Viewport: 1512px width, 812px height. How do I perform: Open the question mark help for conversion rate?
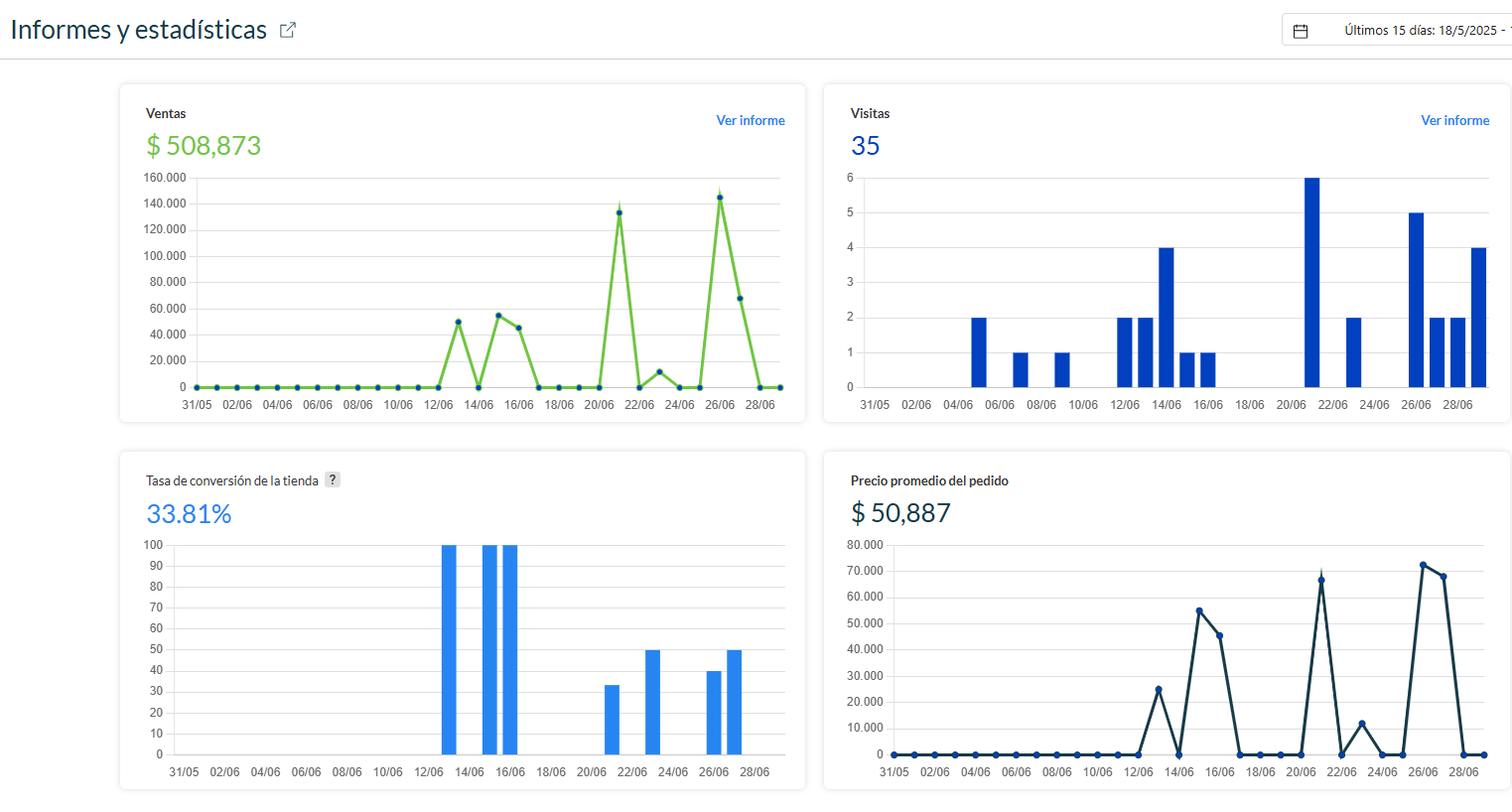pyautogui.click(x=333, y=479)
